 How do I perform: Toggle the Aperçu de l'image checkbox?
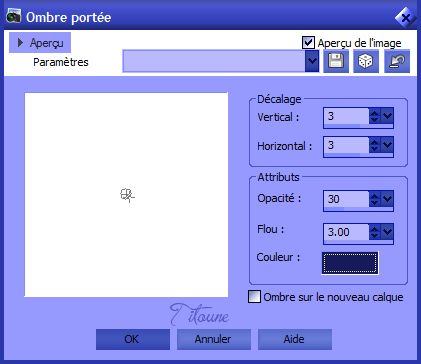[308, 43]
